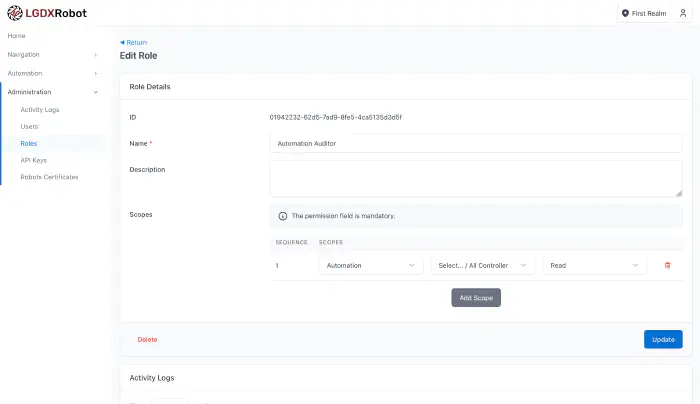Open Activity Logs in sidebar
Screen dimensions: 700x404
point(40,109)
